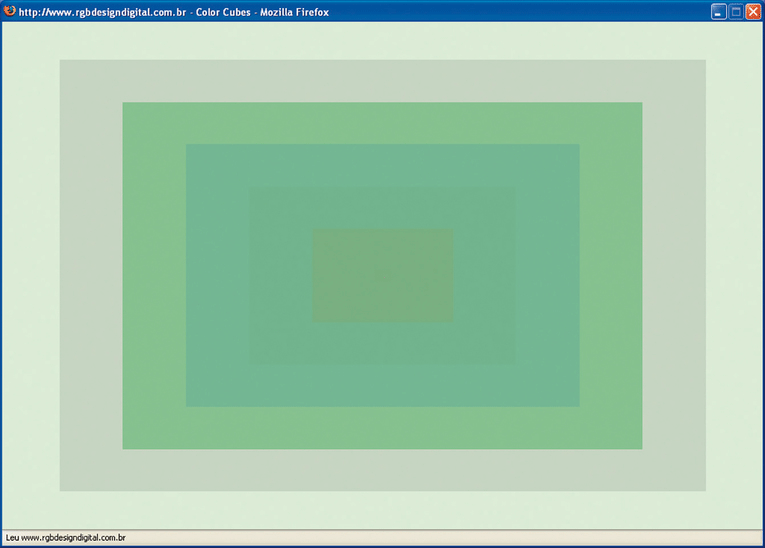
Task: Close the Color Cubes popup window
Action: [x=753, y=12]
